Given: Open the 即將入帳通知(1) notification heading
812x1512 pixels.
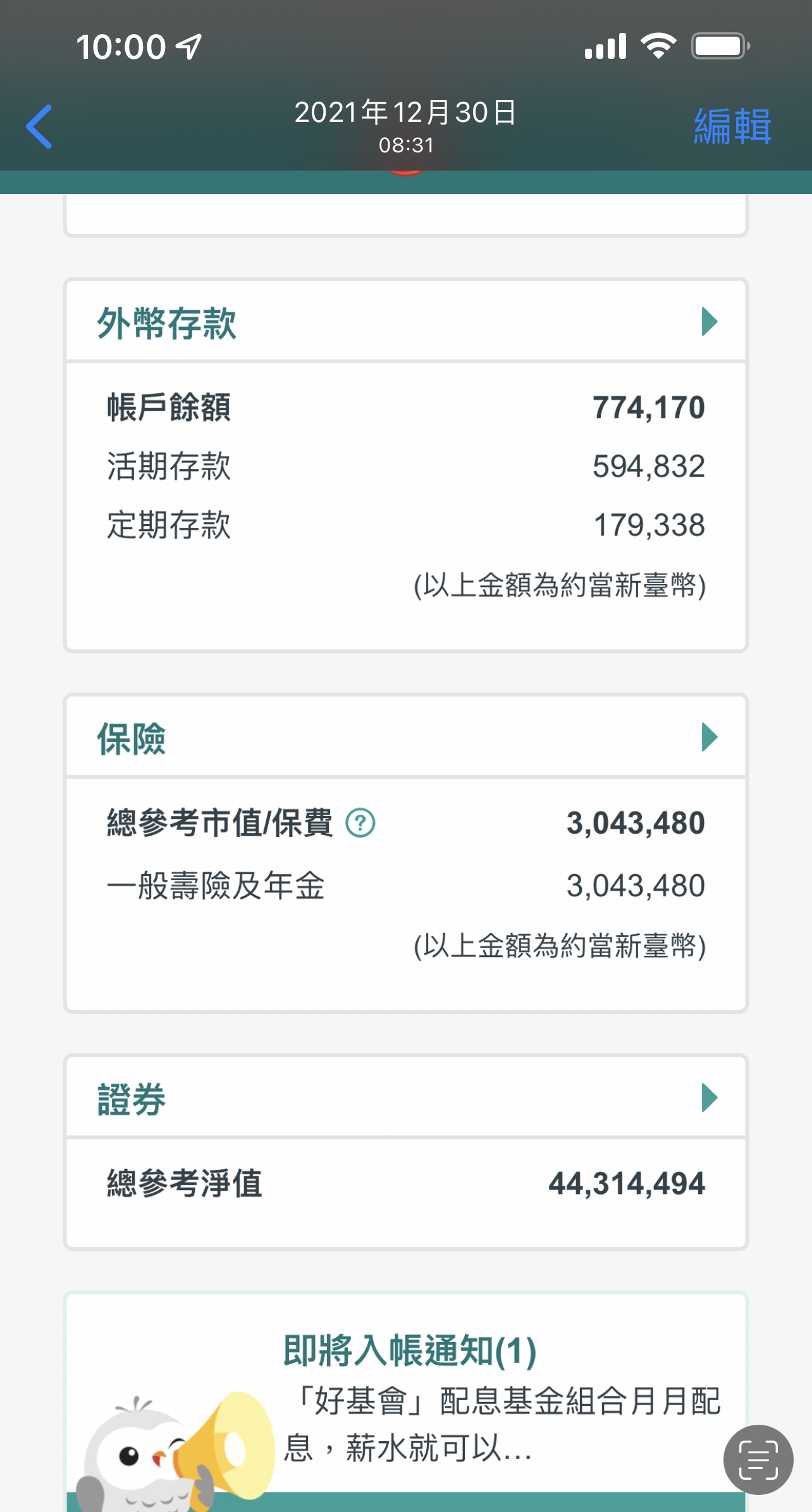Looking at the screenshot, I should click(x=410, y=1350).
